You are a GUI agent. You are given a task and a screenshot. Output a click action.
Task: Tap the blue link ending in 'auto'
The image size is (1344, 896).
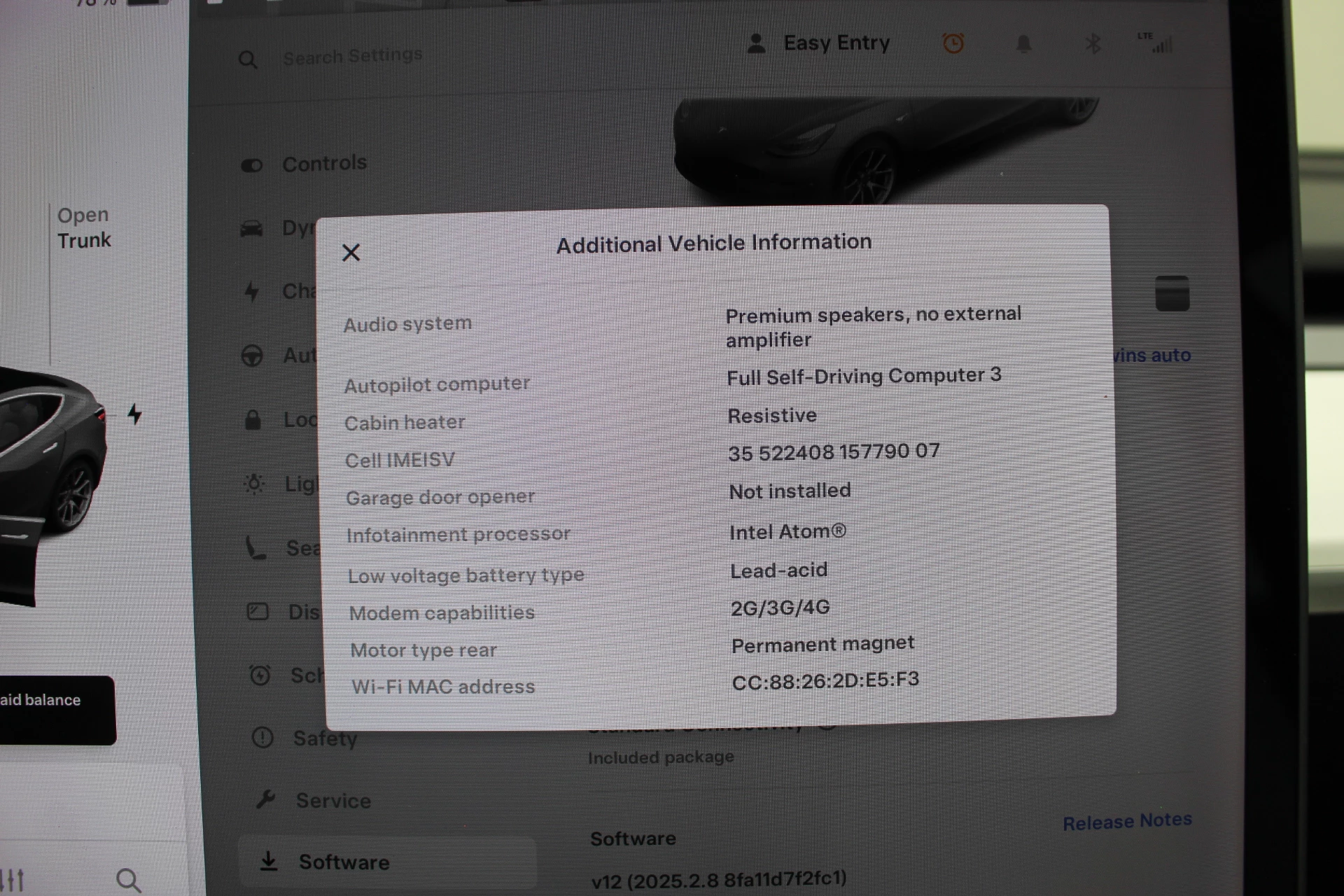pos(1152,356)
